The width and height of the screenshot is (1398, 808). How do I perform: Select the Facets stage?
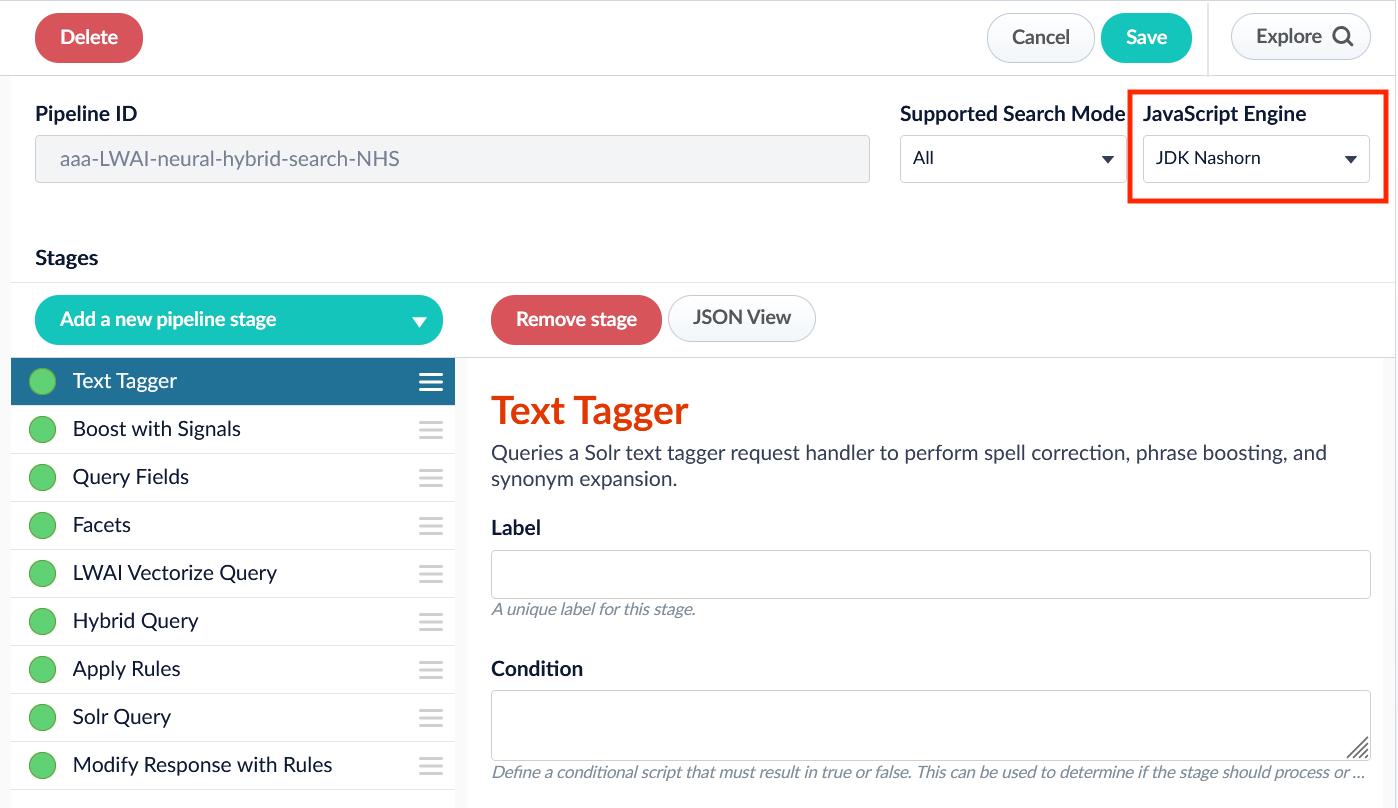pyautogui.click(x=233, y=525)
